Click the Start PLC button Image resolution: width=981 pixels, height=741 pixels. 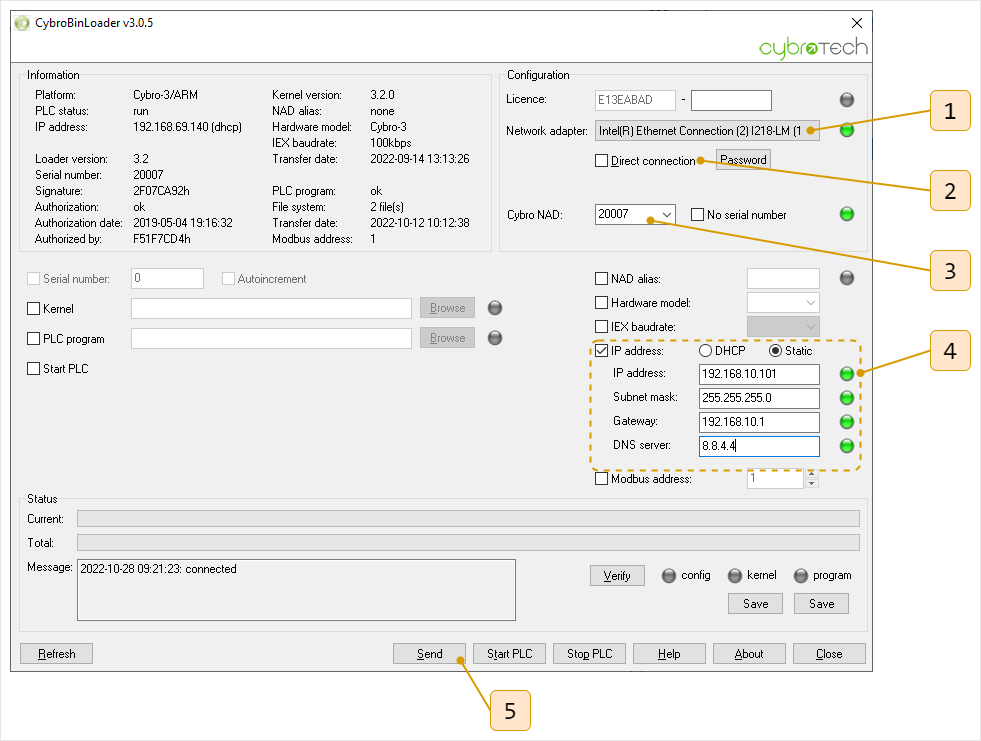pos(509,654)
